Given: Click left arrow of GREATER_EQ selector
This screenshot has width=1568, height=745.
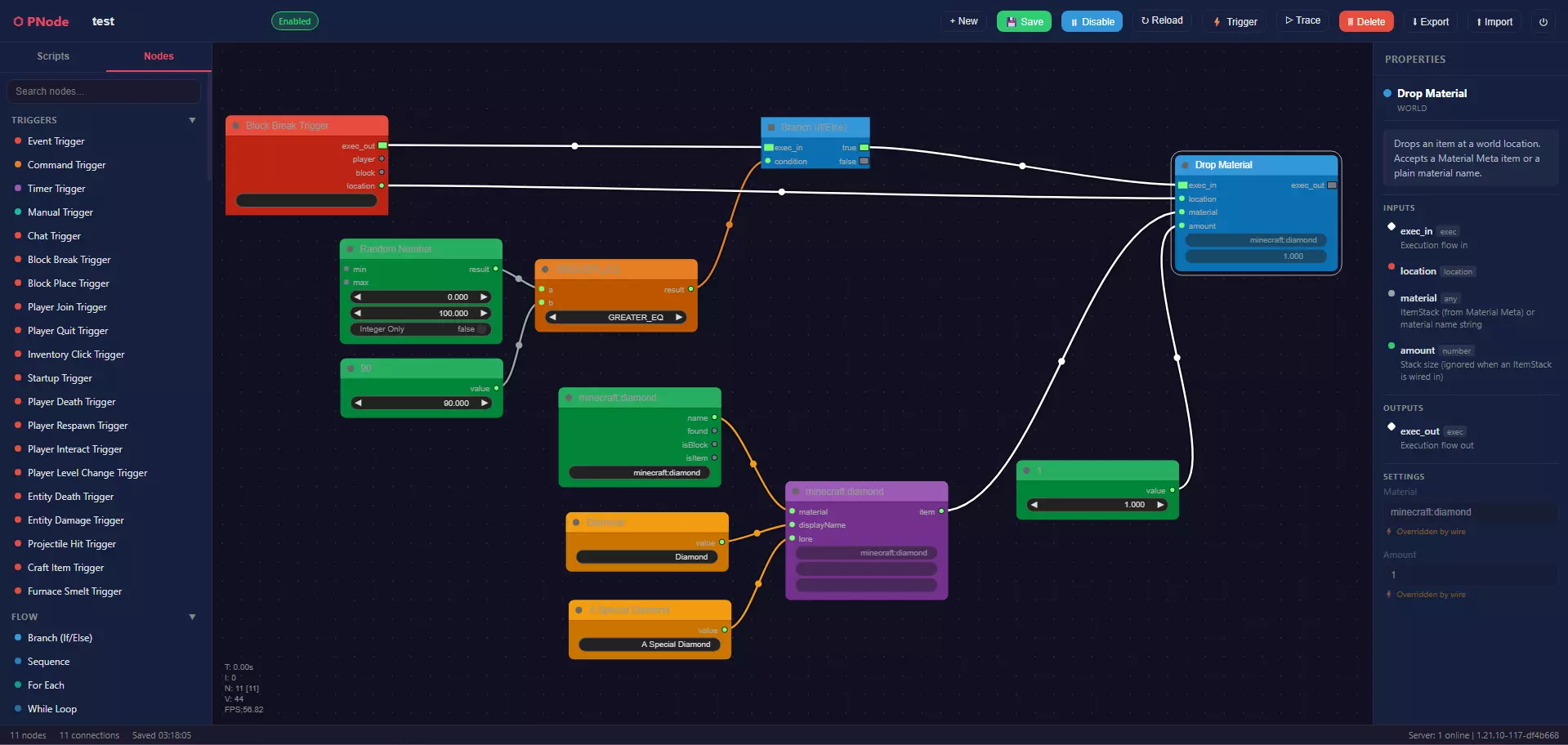Looking at the screenshot, I should 552,317.
